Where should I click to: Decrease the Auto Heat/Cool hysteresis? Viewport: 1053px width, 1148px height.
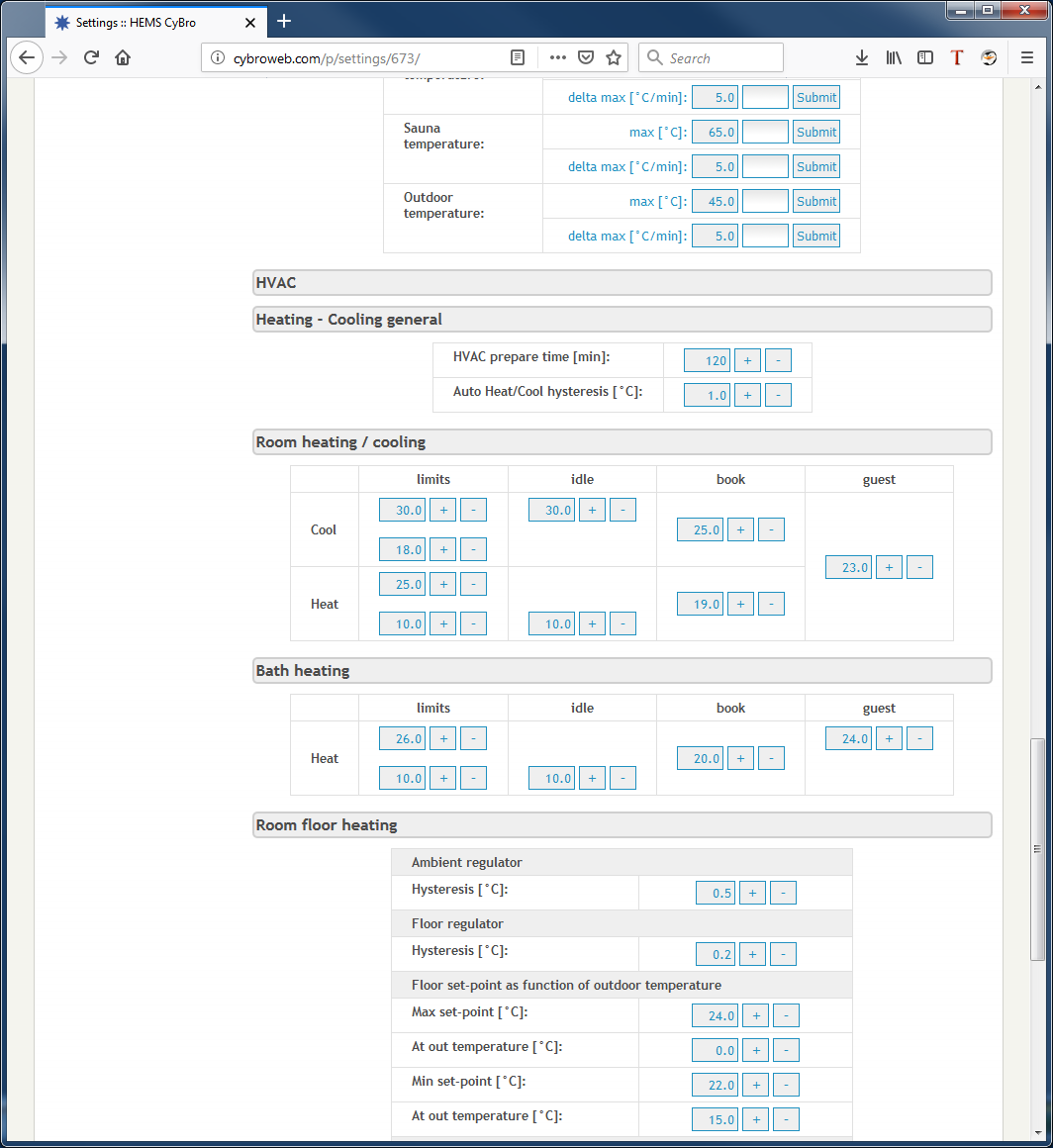click(x=778, y=395)
